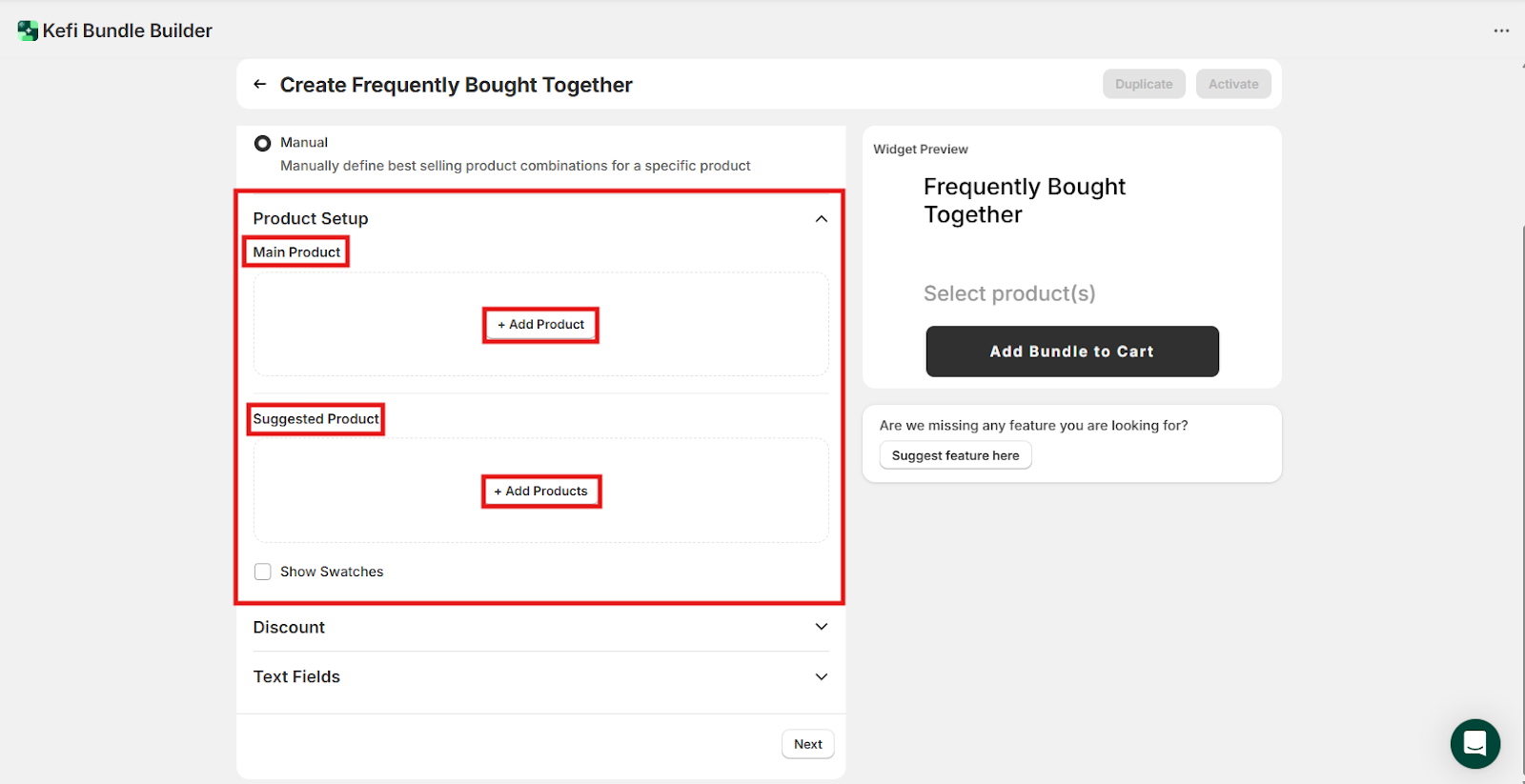Image resolution: width=1525 pixels, height=784 pixels.
Task: Select the Manual radio option
Action: pyautogui.click(x=263, y=144)
